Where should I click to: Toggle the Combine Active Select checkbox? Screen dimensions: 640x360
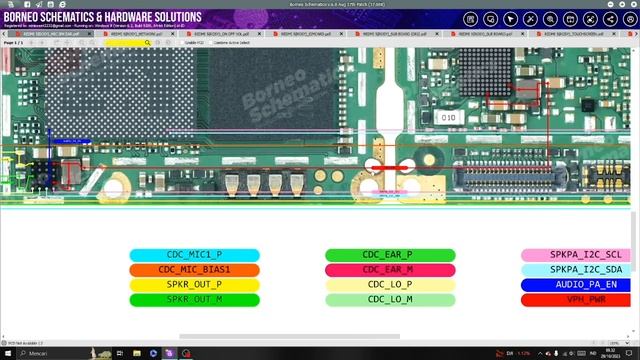point(211,42)
